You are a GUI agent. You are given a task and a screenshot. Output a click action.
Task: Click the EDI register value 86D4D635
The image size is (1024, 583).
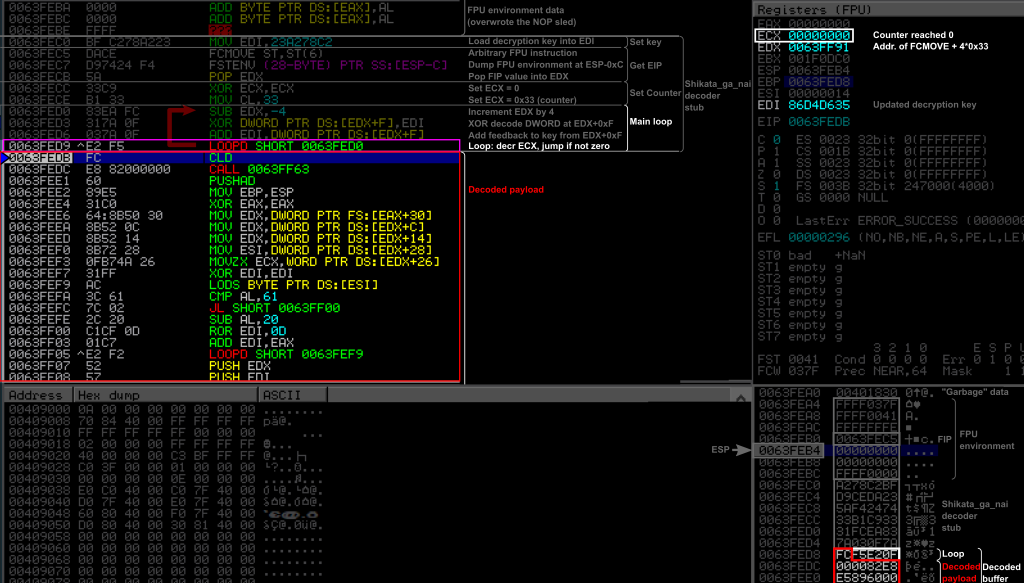[x=817, y=104]
